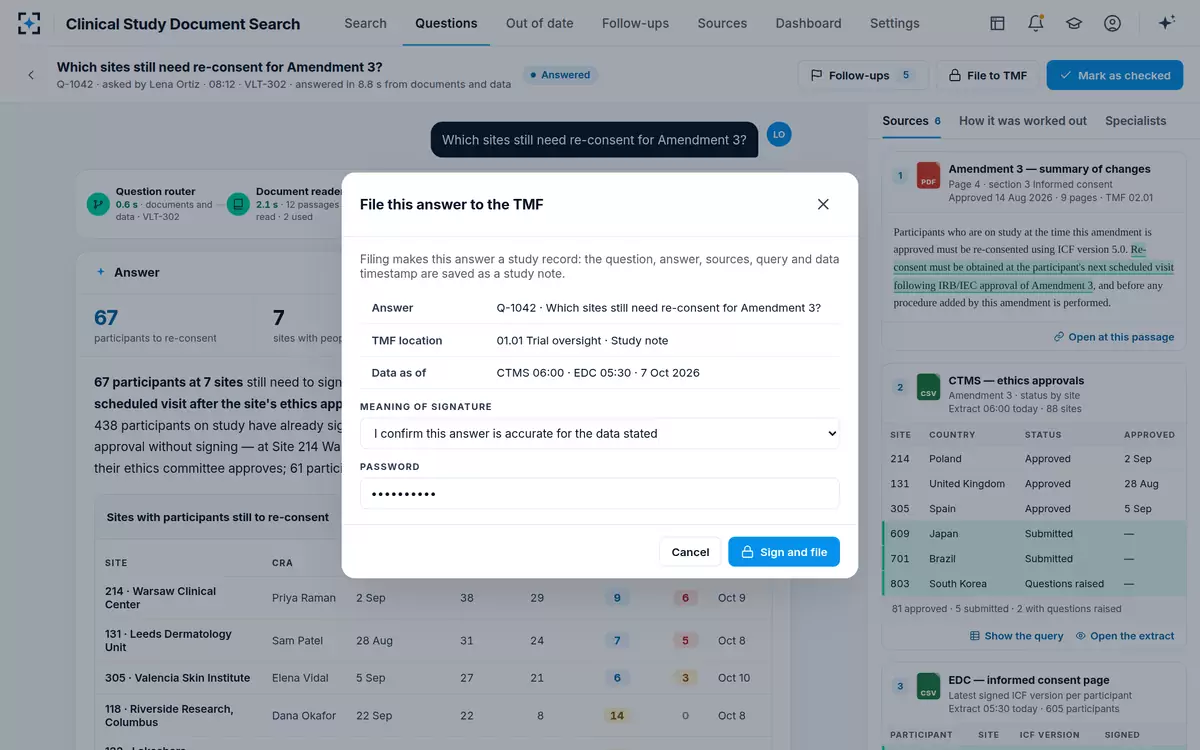This screenshot has width=1200, height=750.
Task: Open the Out of date tab
Action: 540,23
